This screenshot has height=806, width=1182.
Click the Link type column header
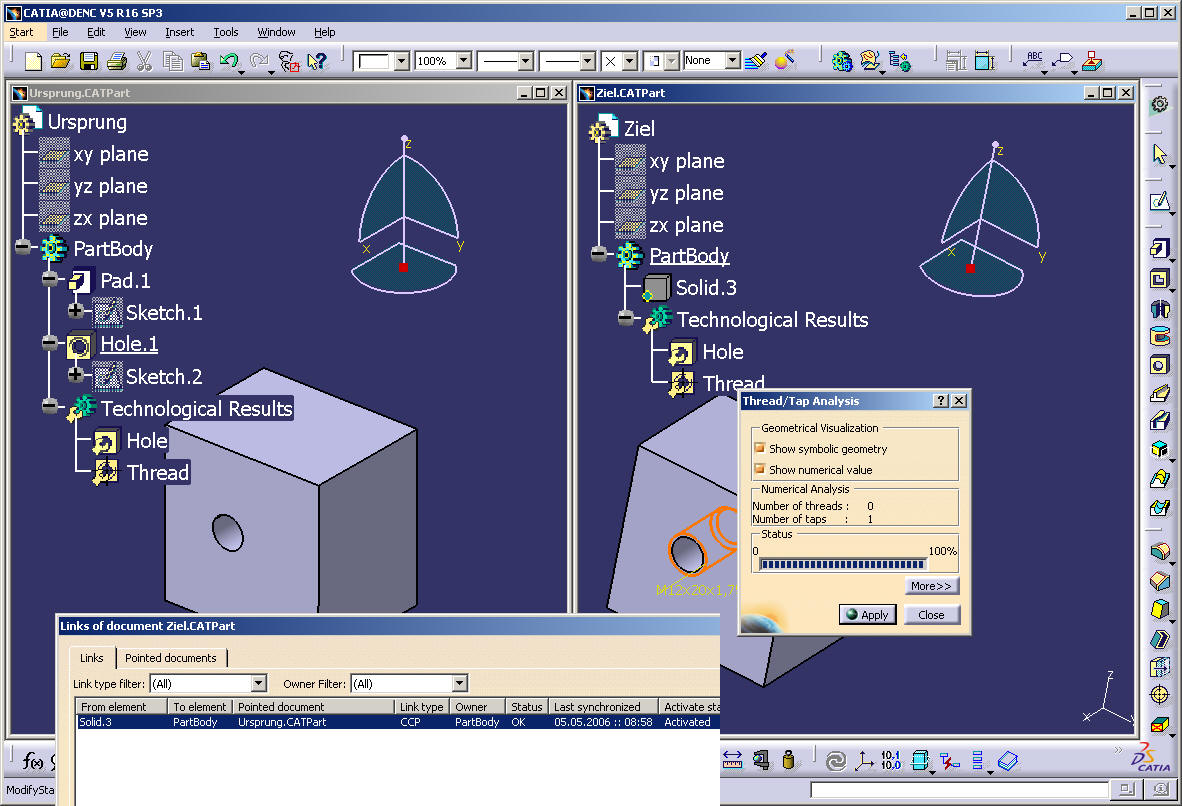coord(421,706)
